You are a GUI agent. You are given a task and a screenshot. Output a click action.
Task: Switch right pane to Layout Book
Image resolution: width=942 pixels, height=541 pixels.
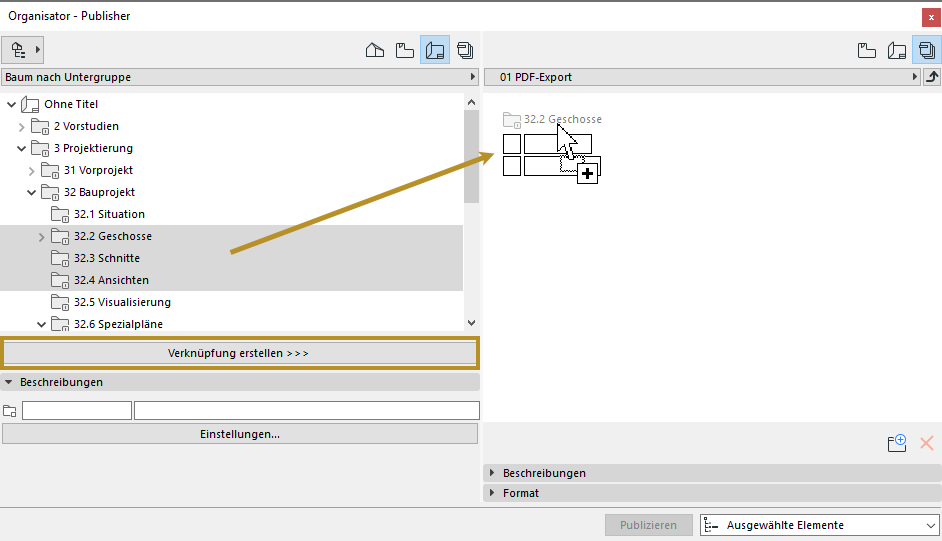(897, 50)
